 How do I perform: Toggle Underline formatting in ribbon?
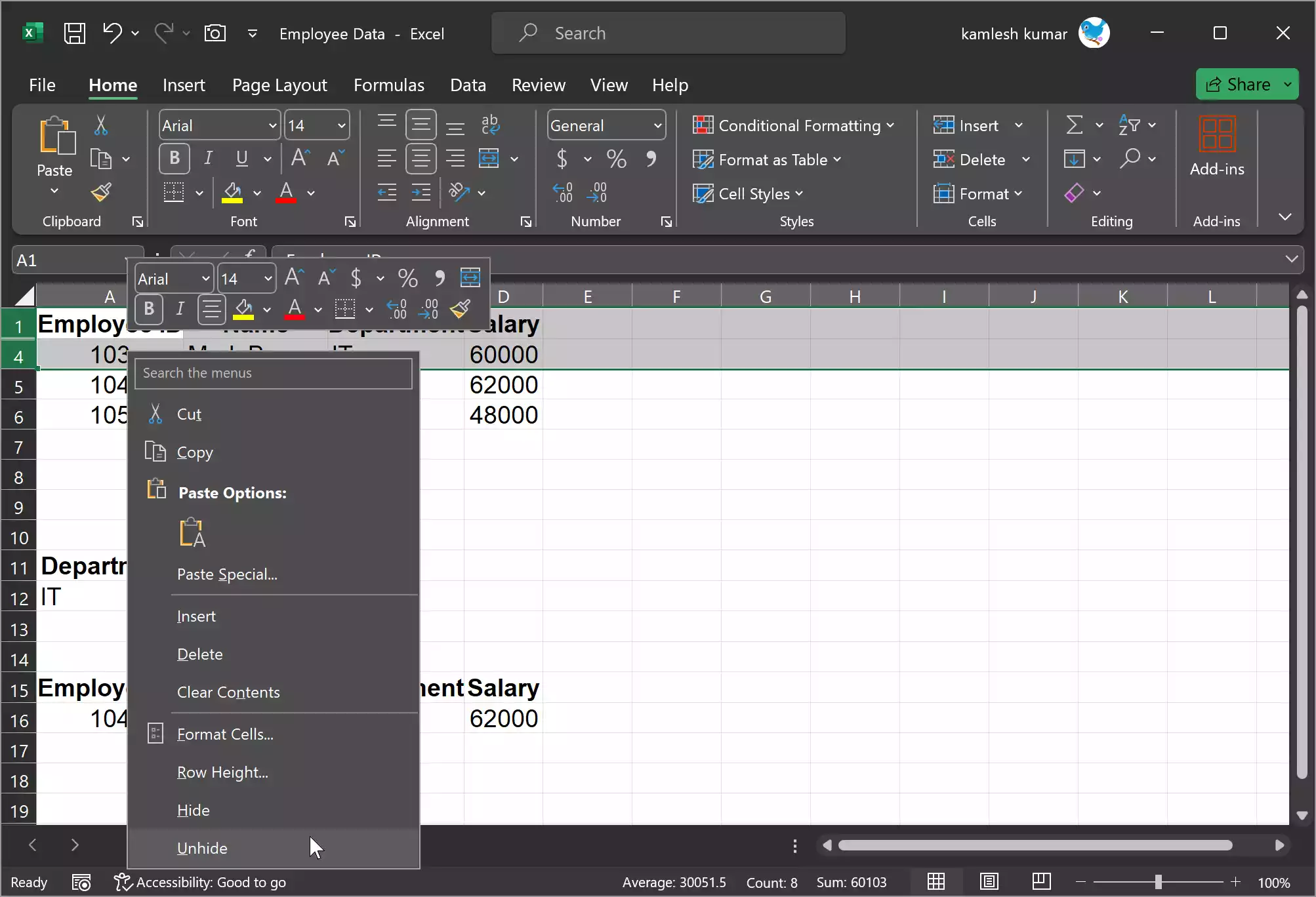[242, 159]
